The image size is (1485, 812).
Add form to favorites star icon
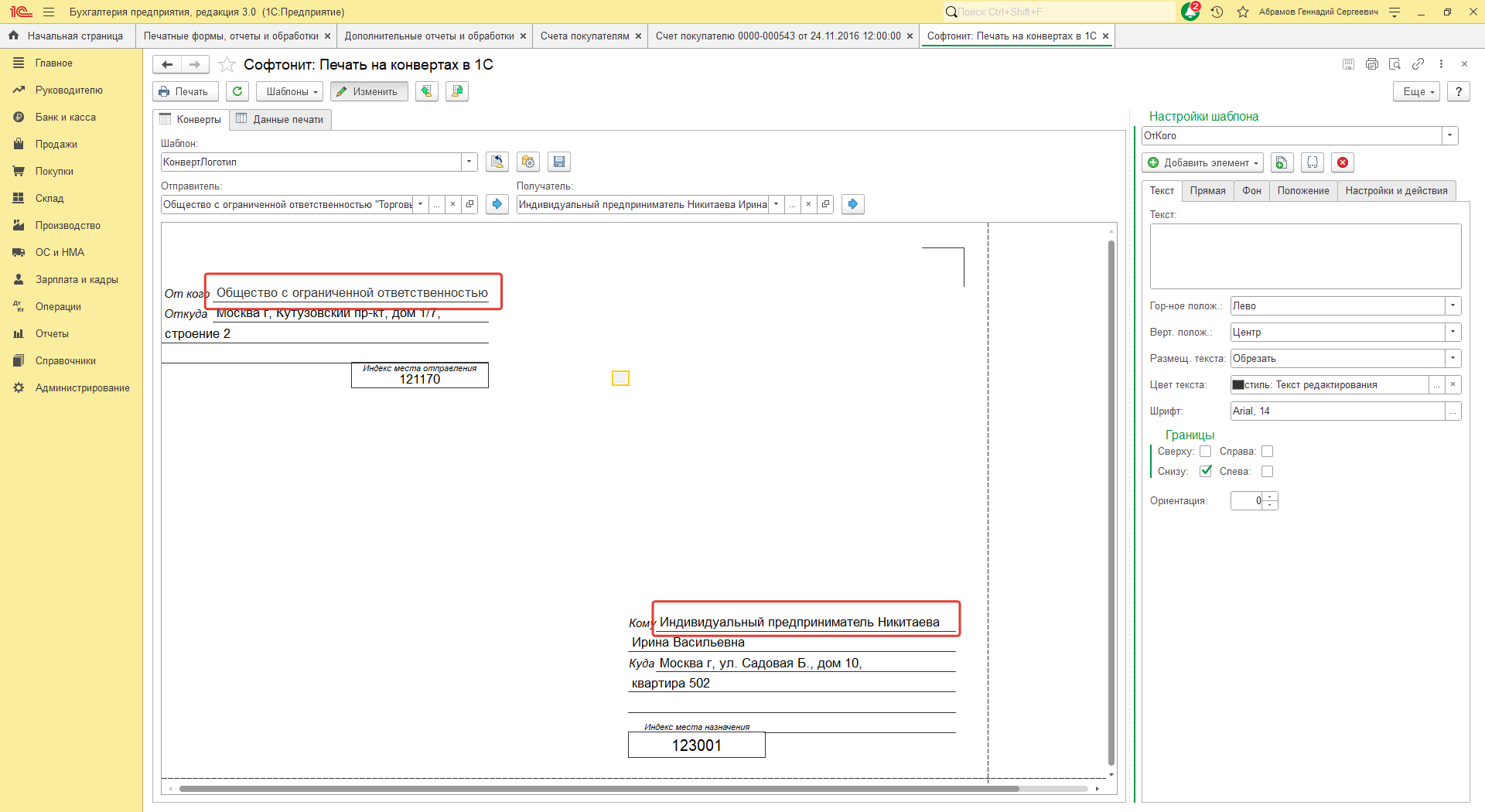tap(227, 65)
